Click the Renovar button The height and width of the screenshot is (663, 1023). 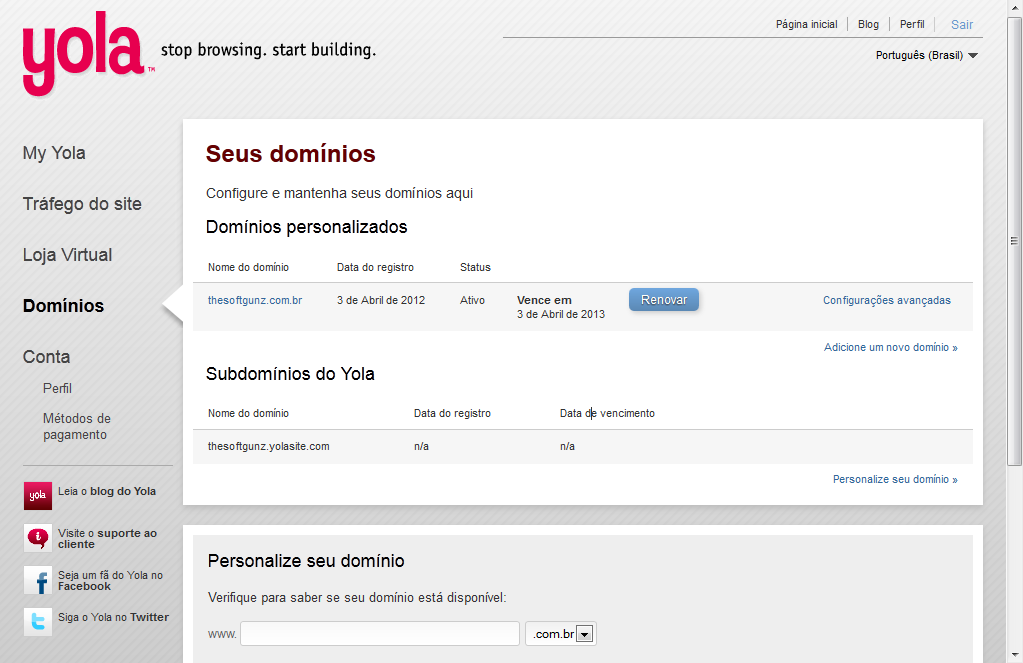click(664, 300)
